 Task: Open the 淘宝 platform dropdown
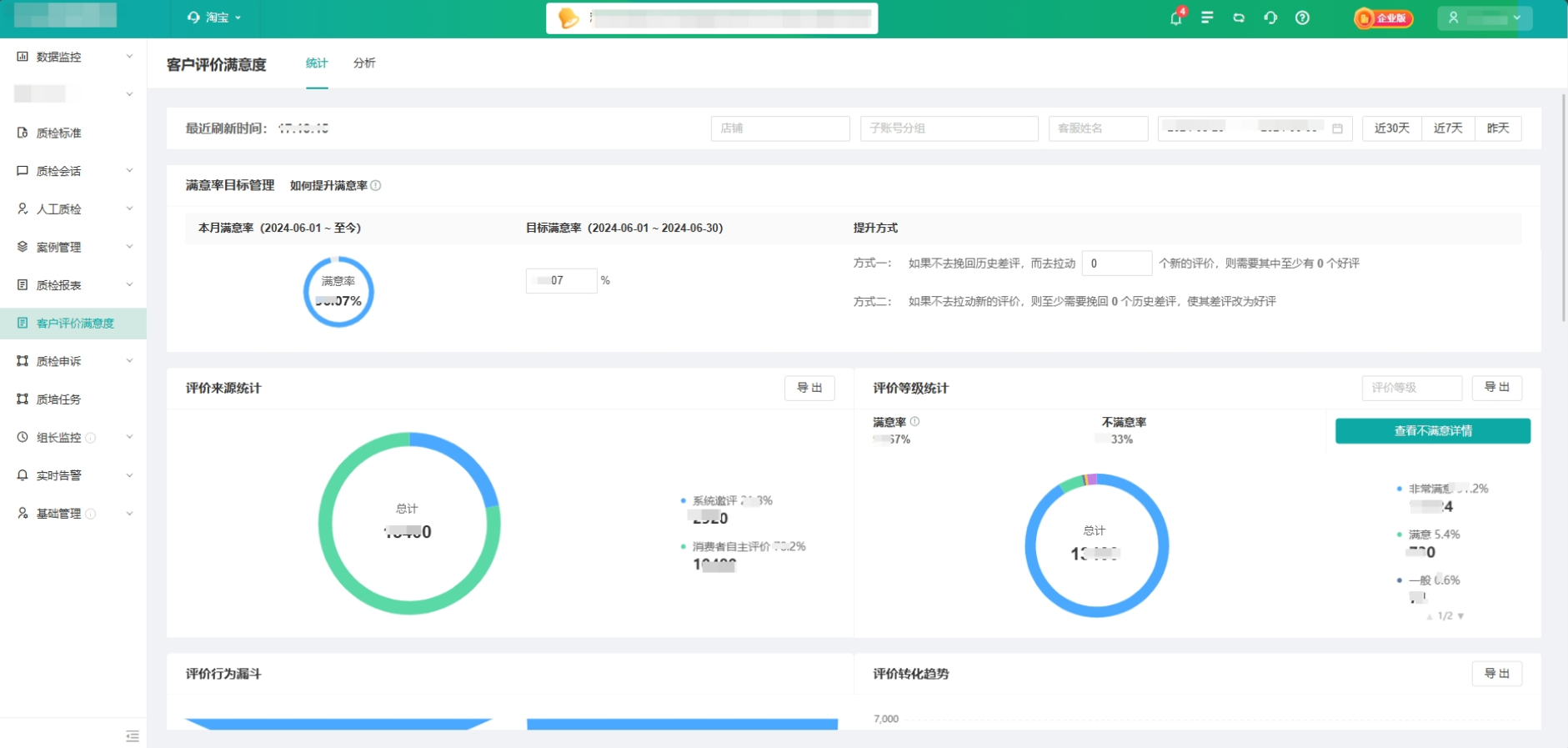pos(215,18)
